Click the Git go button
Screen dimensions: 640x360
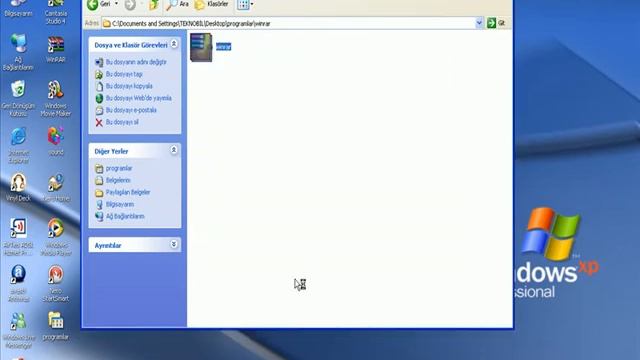[496, 23]
